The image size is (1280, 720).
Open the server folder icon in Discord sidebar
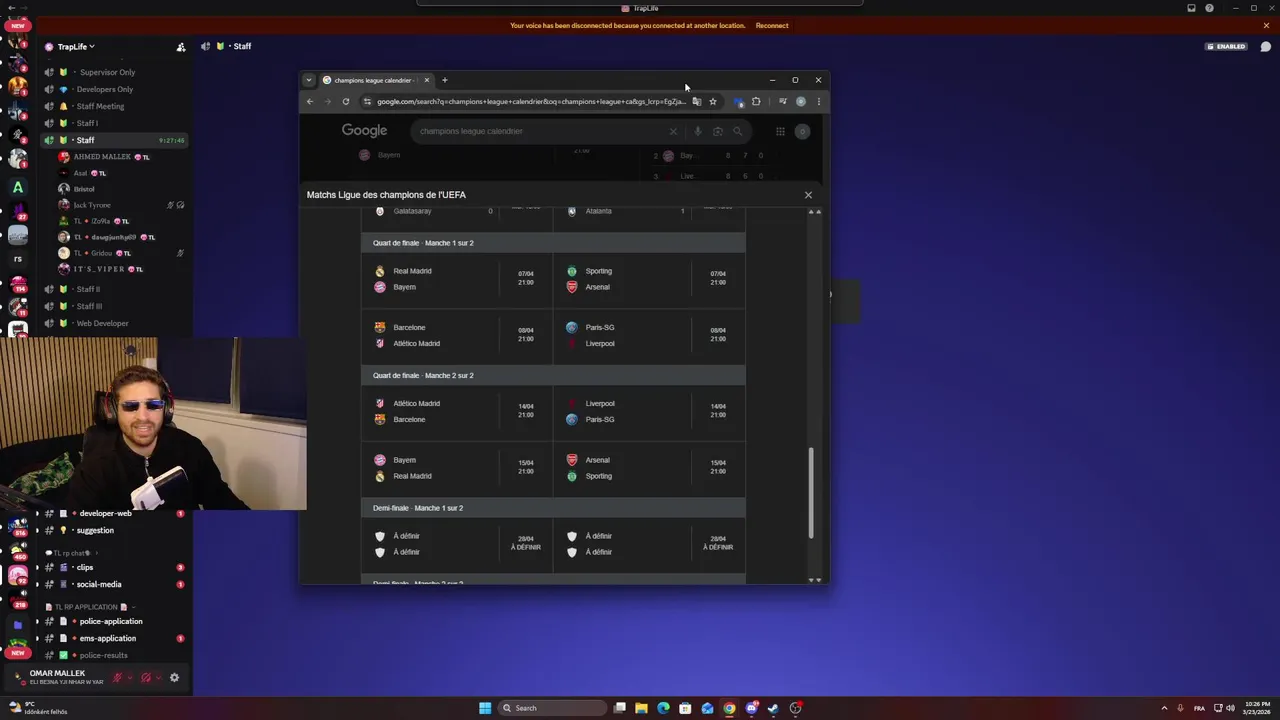click(x=17, y=625)
